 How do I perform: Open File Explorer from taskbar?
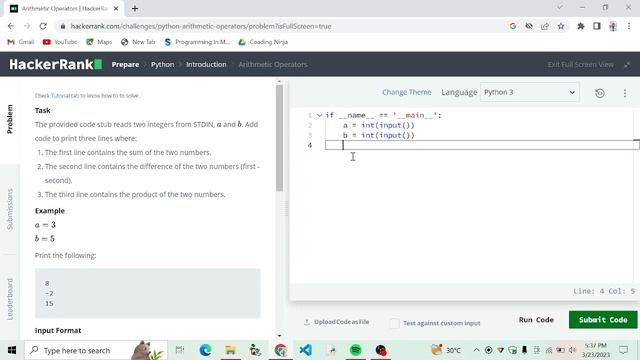pyautogui.click(x=230, y=350)
